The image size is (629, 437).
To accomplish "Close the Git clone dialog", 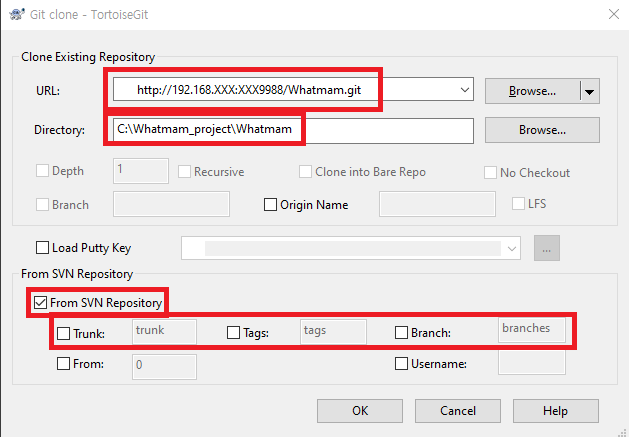I will pyautogui.click(x=613, y=14).
